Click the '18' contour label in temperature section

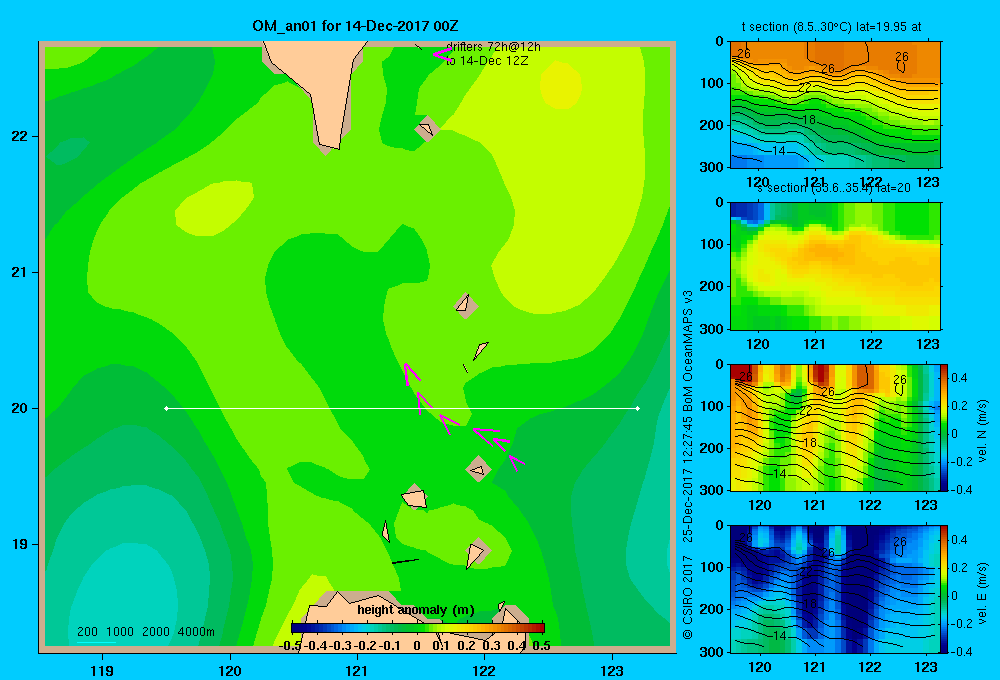click(809, 119)
